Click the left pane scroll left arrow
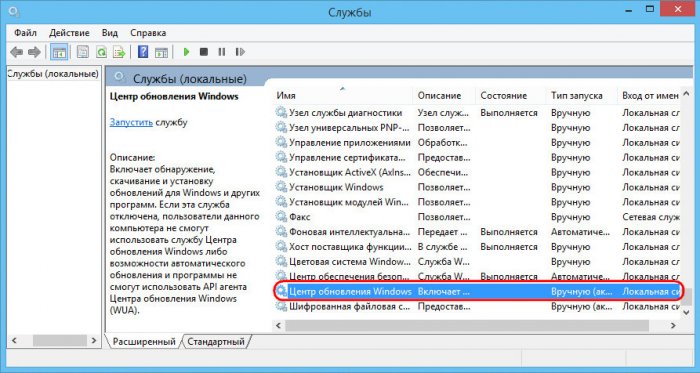700x373 pixels. click(x=14, y=340)
